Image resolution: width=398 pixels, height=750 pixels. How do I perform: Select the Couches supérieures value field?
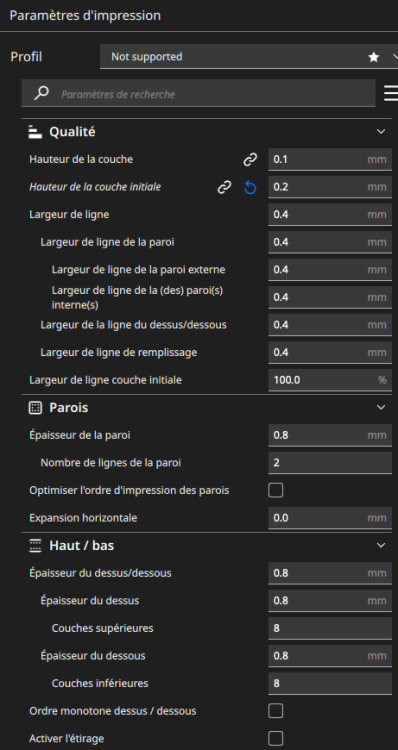point(330,628)
